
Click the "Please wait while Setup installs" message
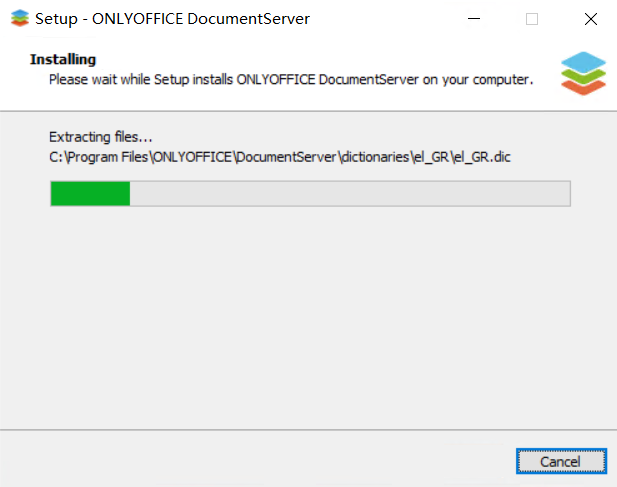click(291, 79)
